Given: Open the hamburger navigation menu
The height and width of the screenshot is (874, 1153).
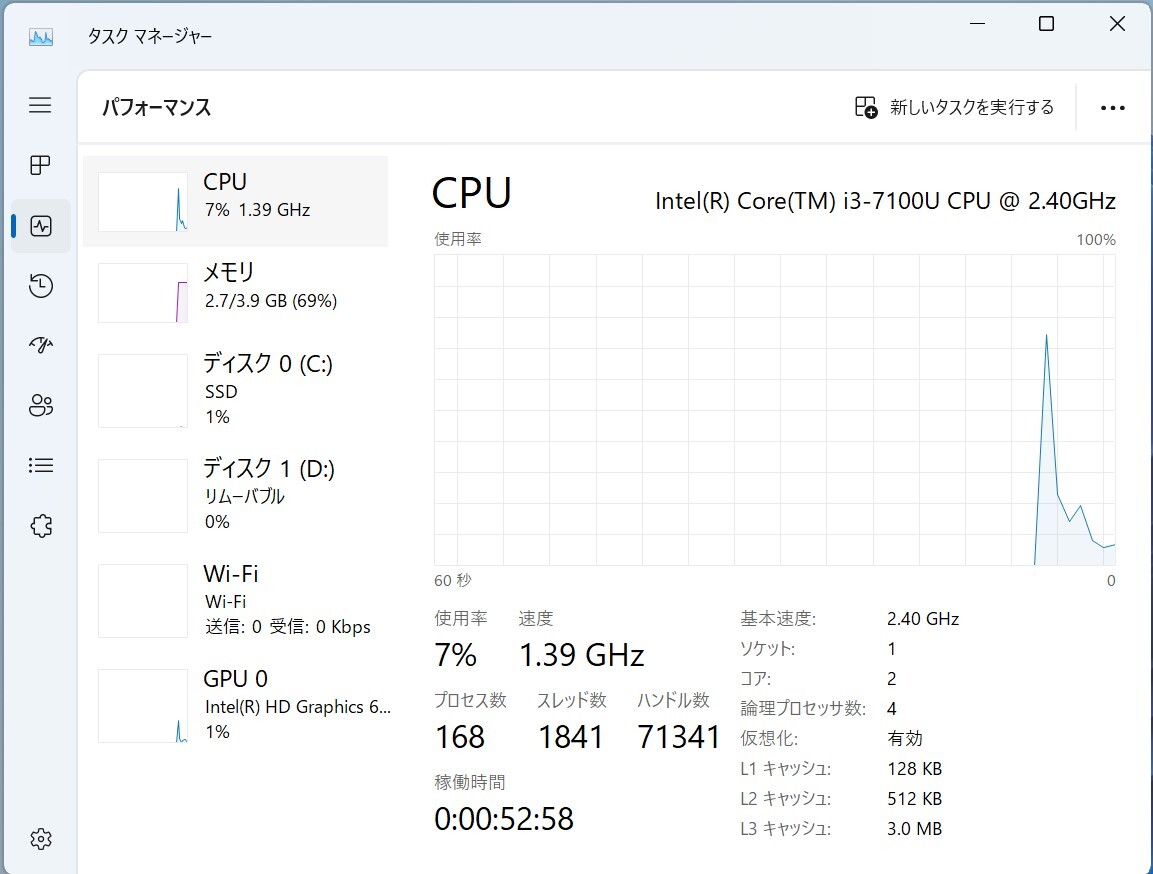Looking at the screenshot, I should [40, 105].
